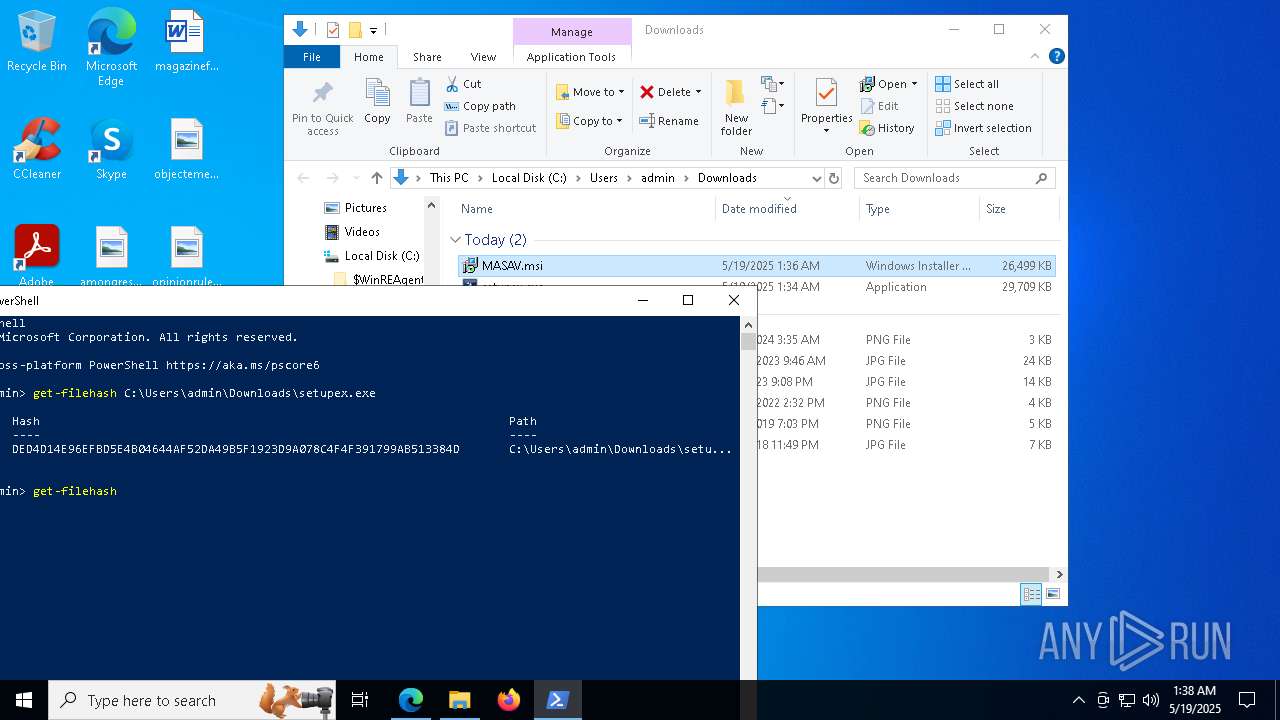This screenshot has width=1280, height=720.
Task: Switch to large icons view in Explorer
Action: [x=1052, y=594]
